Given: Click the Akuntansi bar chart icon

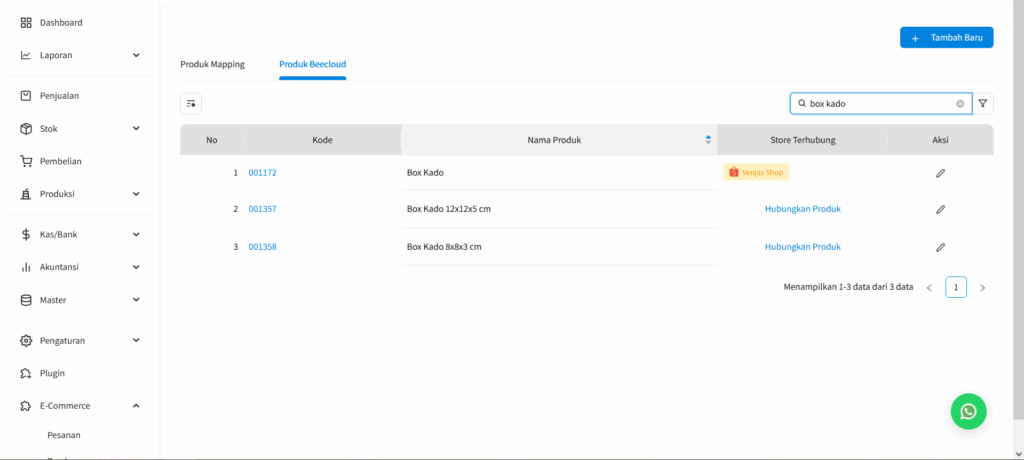Looking at the screenshot, I should 26,267.
